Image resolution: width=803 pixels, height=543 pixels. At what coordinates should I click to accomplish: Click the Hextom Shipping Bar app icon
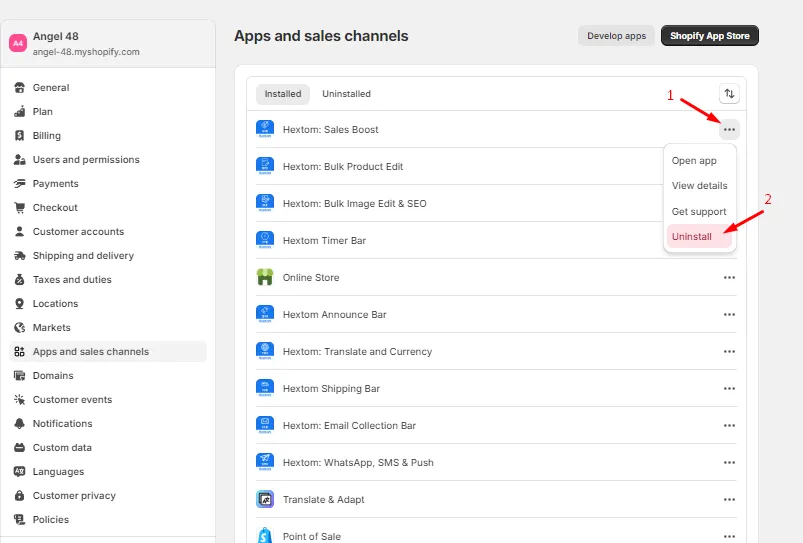[x=265, y=388]
